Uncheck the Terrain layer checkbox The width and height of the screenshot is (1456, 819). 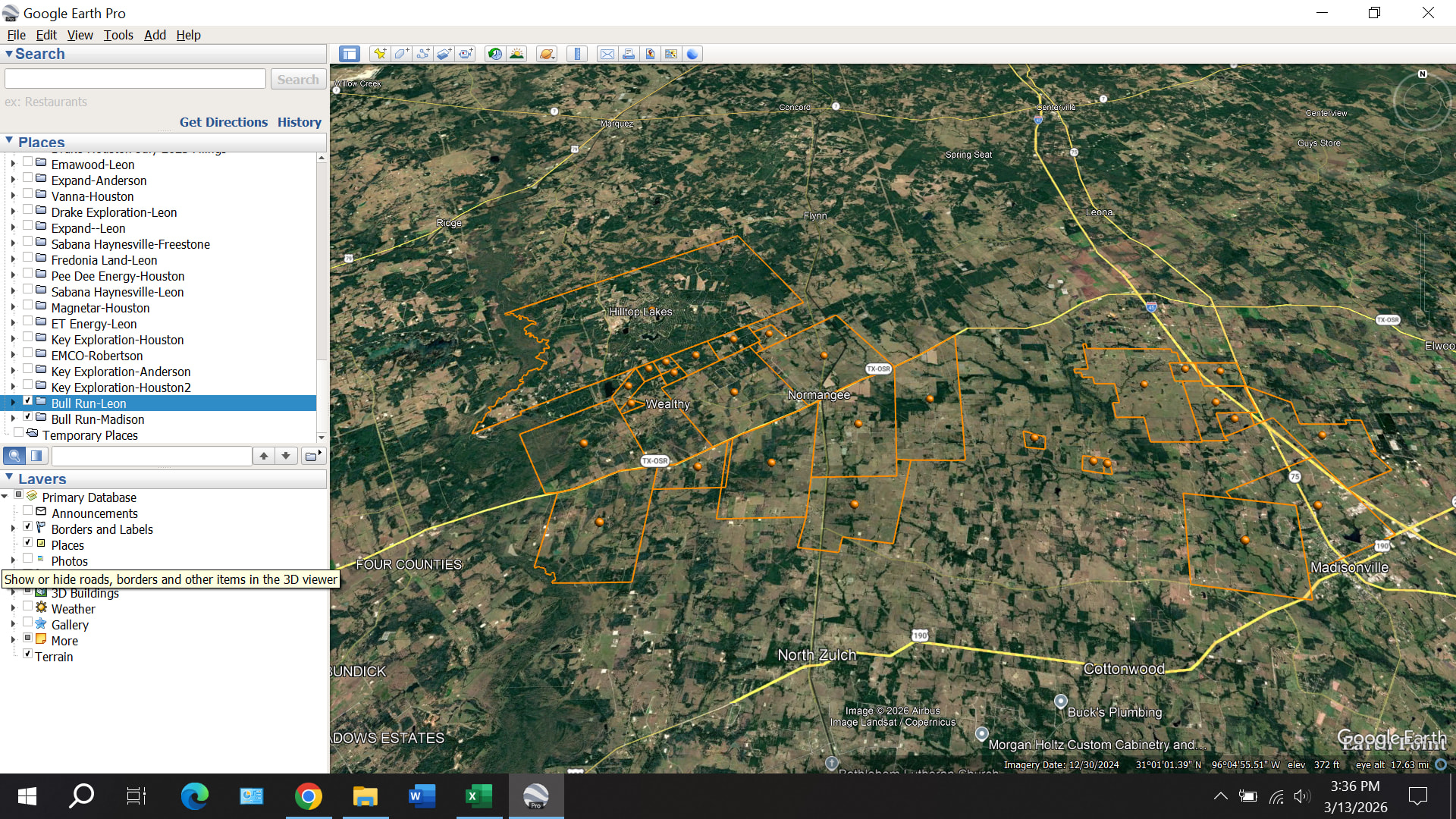(28, 654)
